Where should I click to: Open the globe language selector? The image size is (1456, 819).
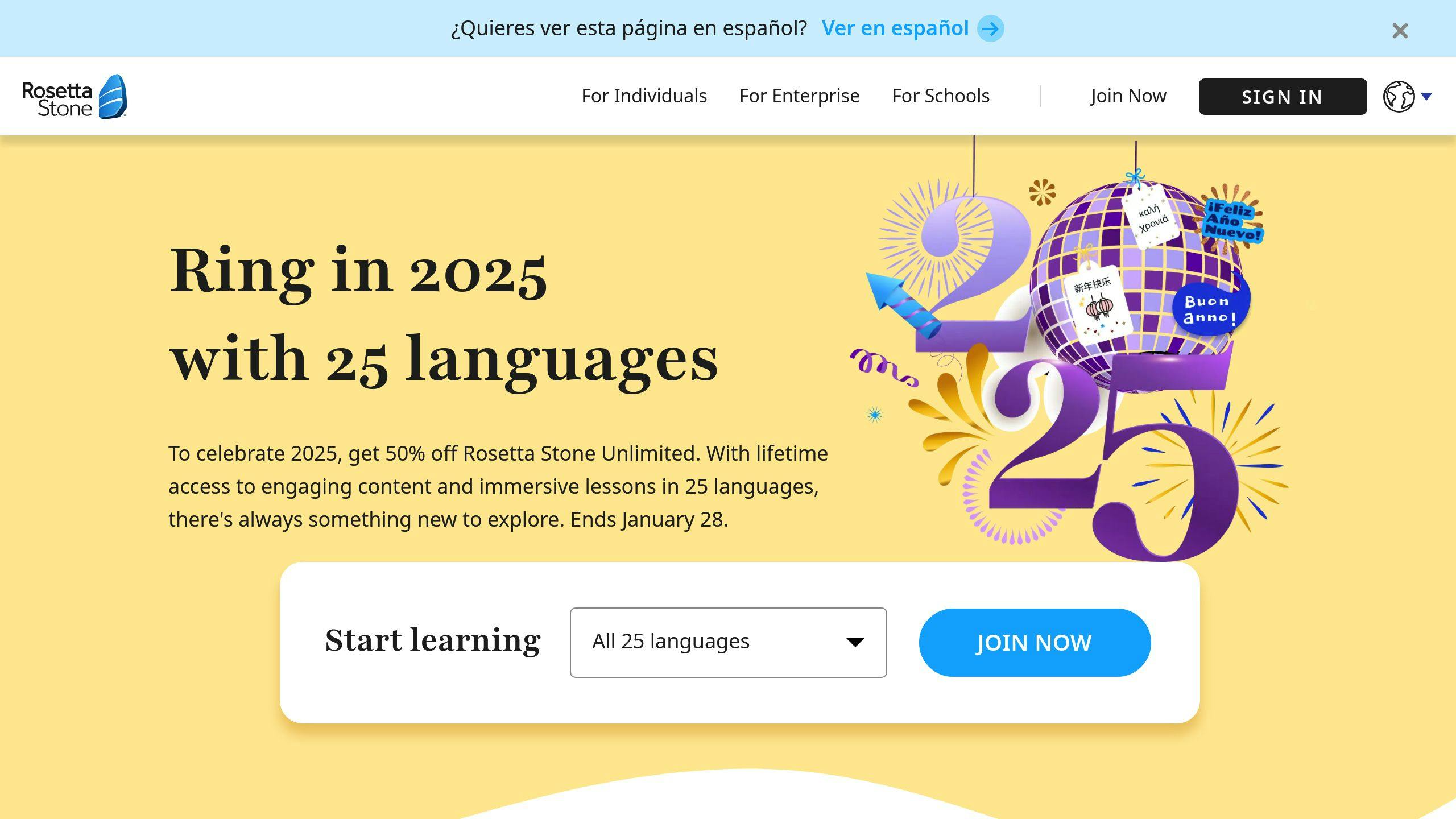click(x=1399, y=97)
